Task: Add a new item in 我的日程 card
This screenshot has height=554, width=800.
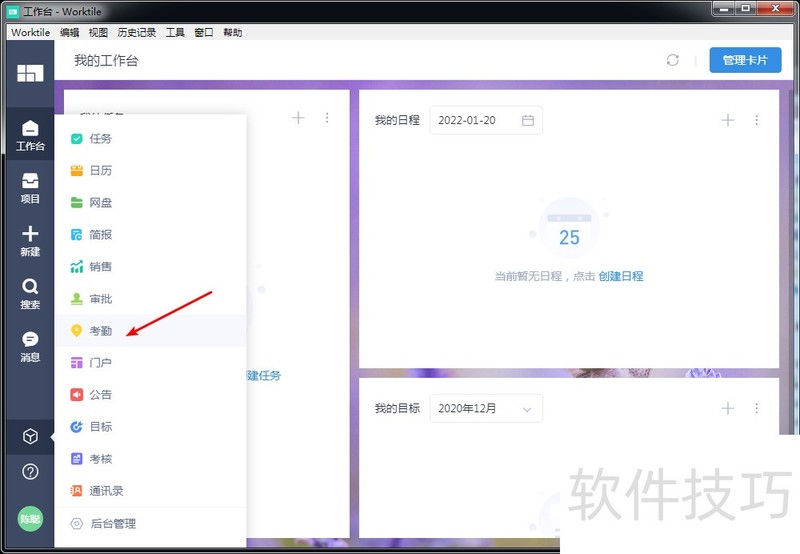Action: (x=728, y=120)
